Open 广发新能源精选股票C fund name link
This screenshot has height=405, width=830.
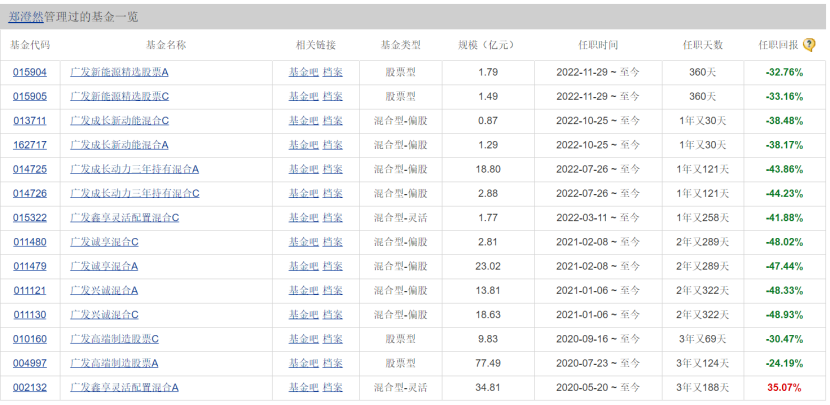119,97
